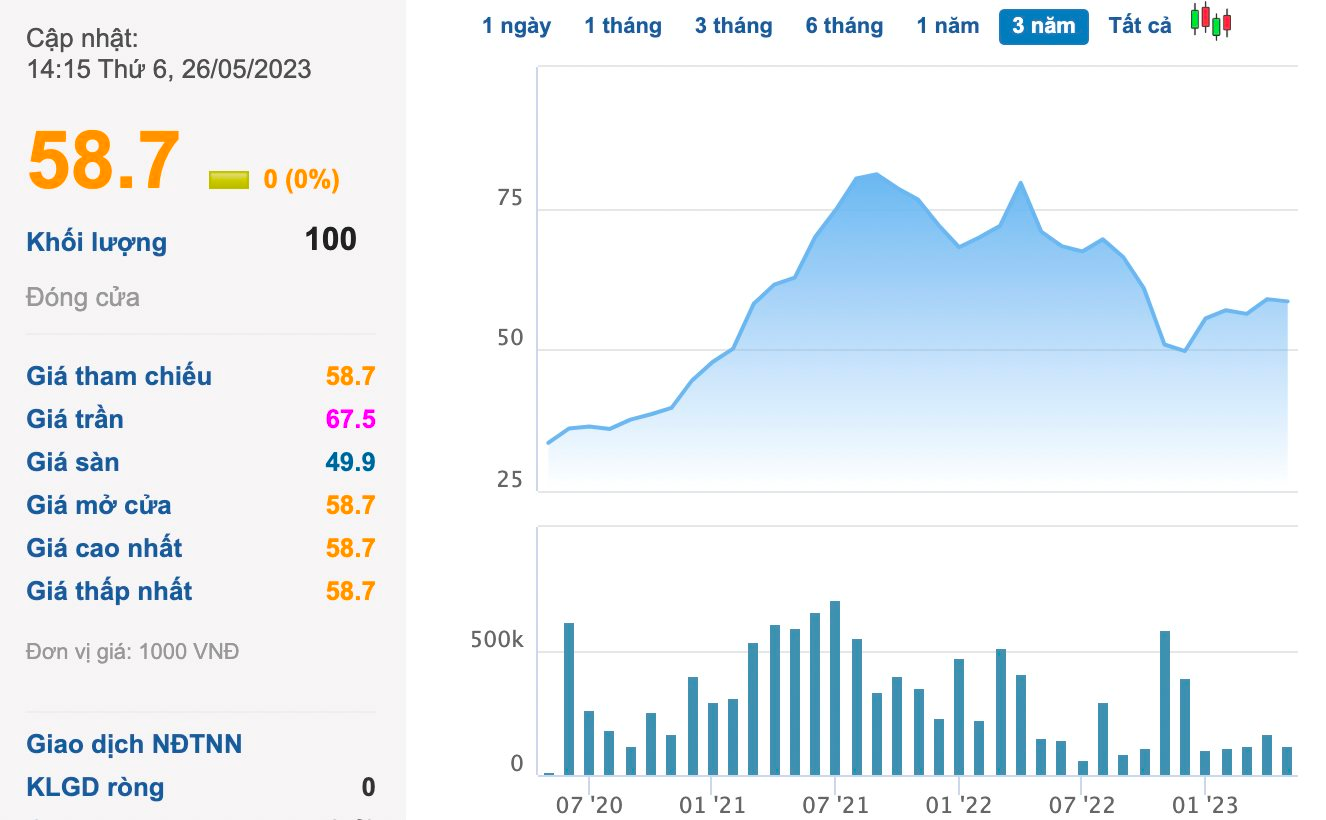Image resolution: width=1326 pixels, height=820 pixels.
Task: Click the 'Giá sàn' label
Action: [x=73, y=462]
